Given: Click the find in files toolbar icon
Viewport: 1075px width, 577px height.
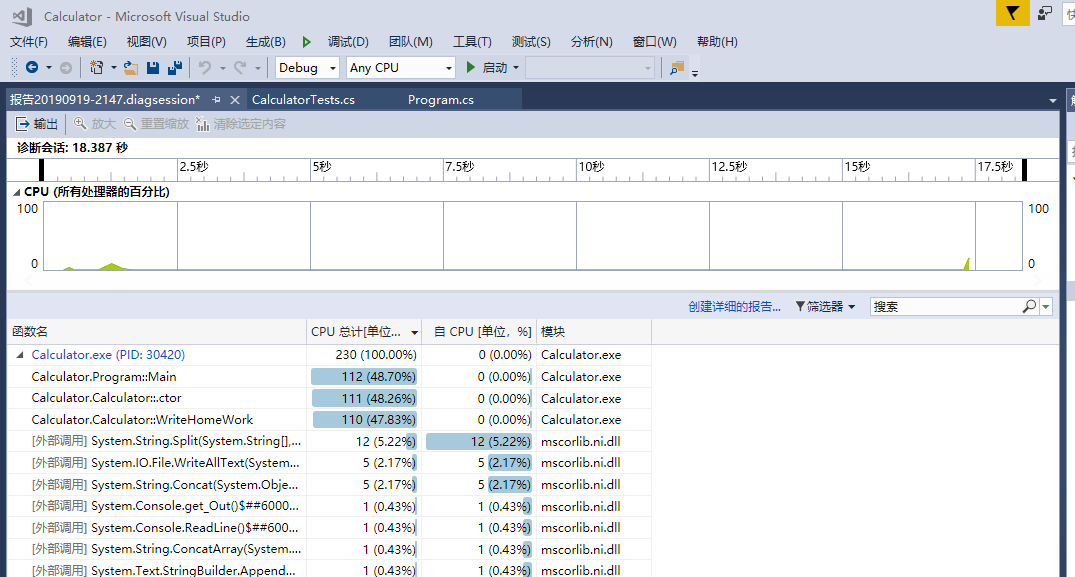Looking at the screenshot, I should pos(677,67).
